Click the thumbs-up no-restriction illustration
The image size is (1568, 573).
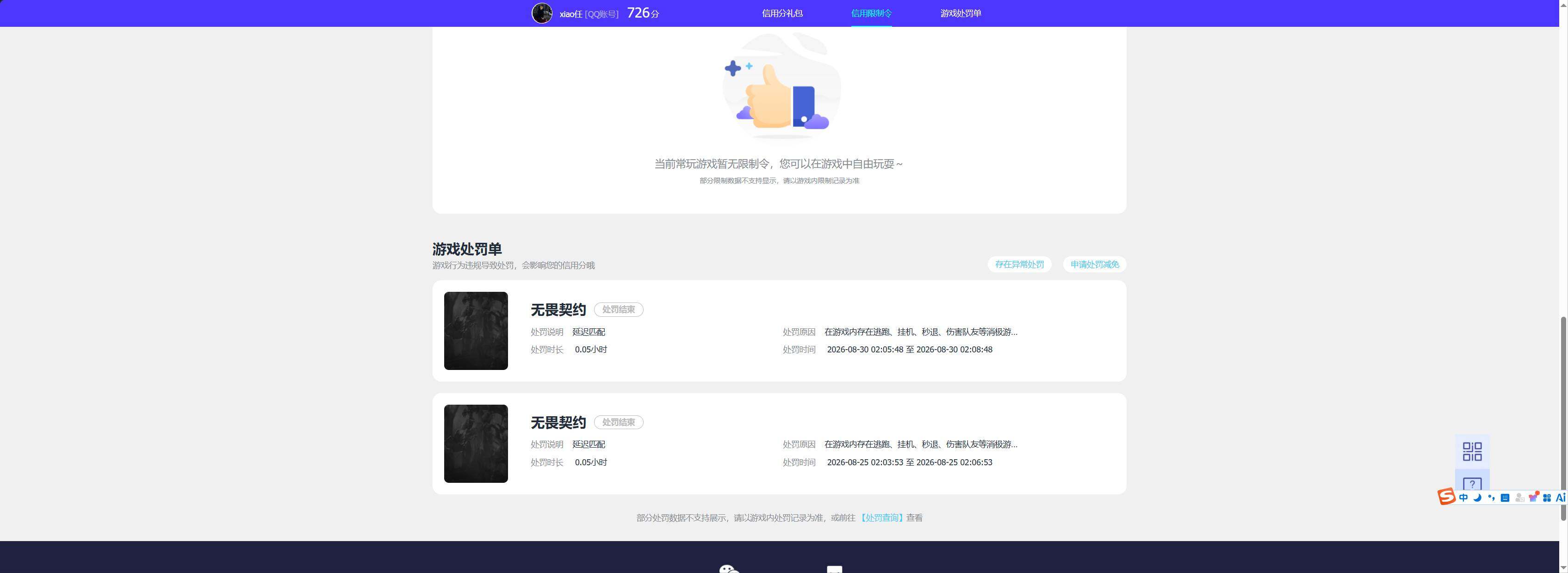[781, 86]
